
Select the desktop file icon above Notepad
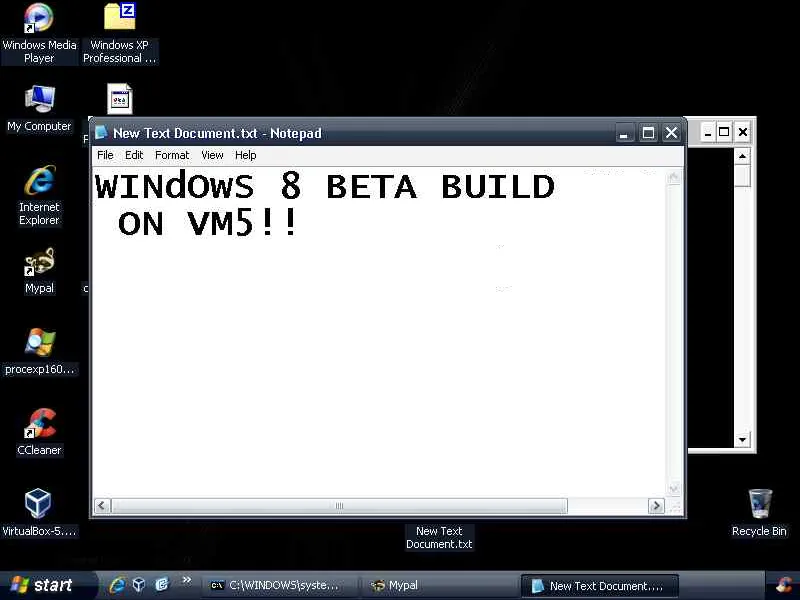120,99
